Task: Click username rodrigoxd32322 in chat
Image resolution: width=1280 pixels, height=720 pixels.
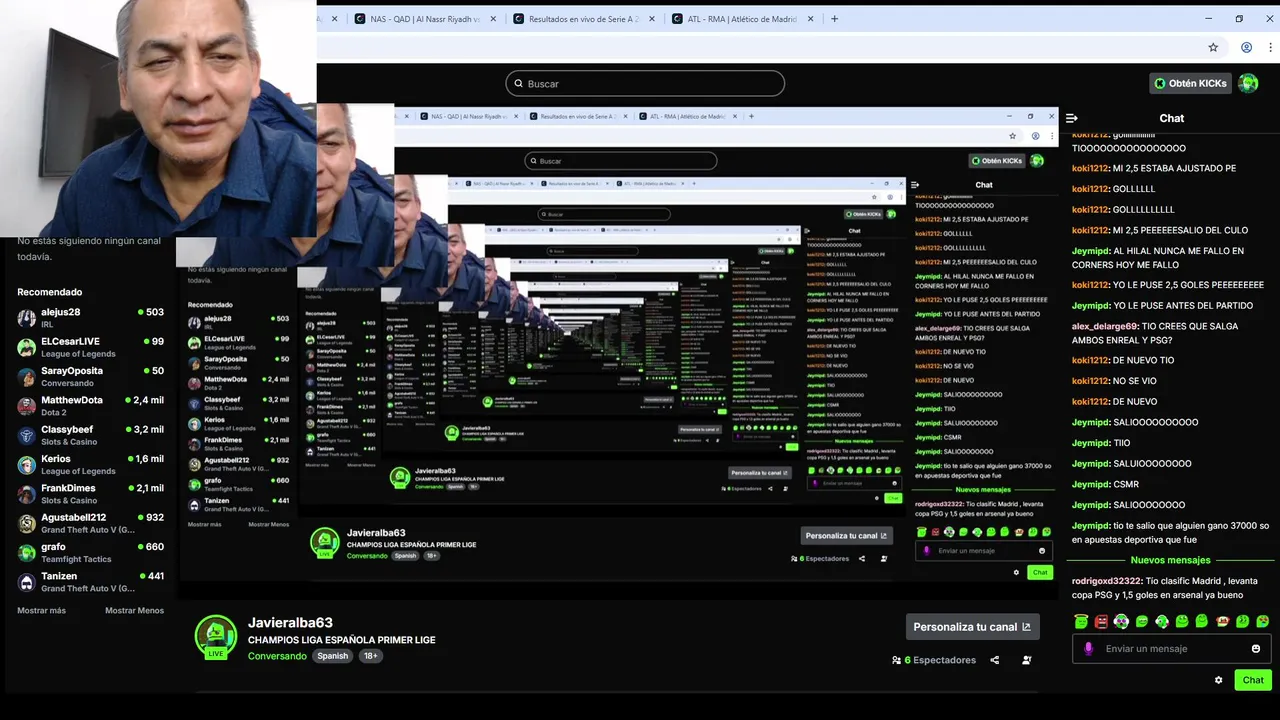Action: (1107, 581)
